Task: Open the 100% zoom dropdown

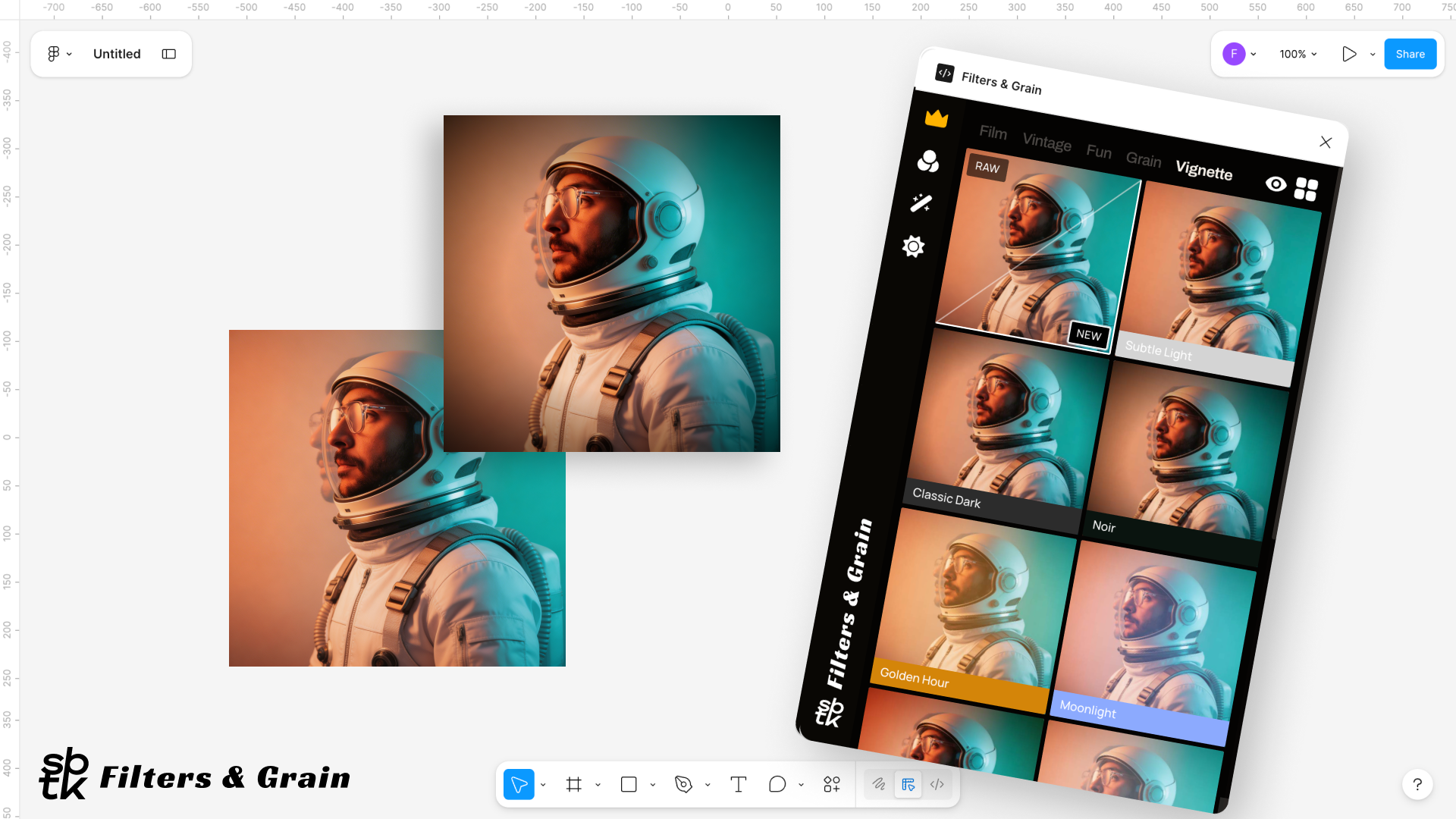Action: (x=1298, y=54)
